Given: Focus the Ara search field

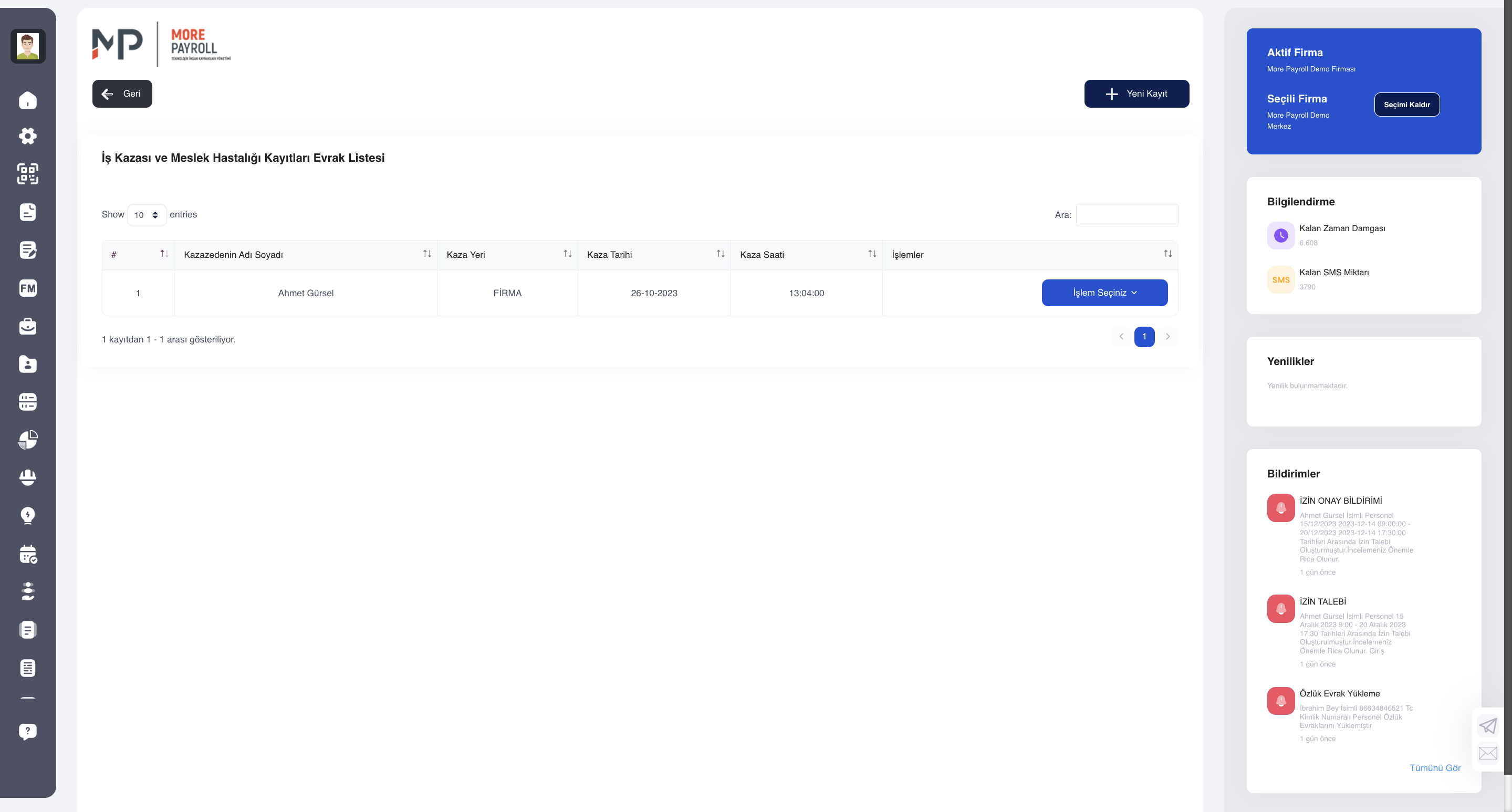Looking at the screenshot, I should tap(1127, 215).
